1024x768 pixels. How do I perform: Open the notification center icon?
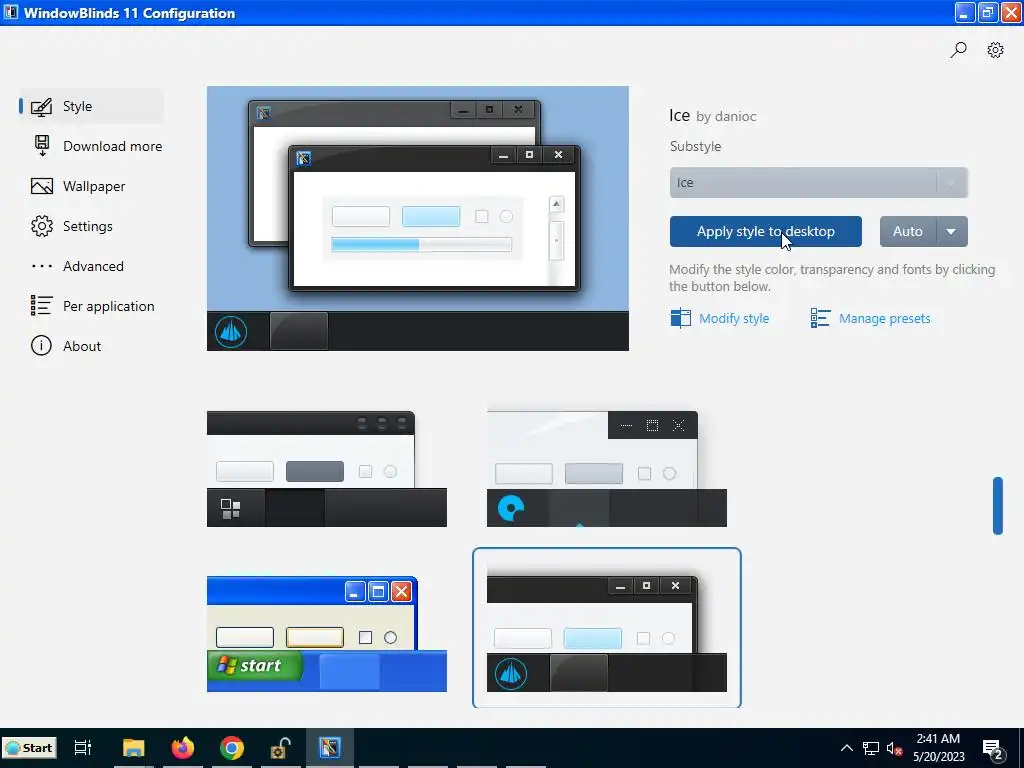click(x=993, y=749)
